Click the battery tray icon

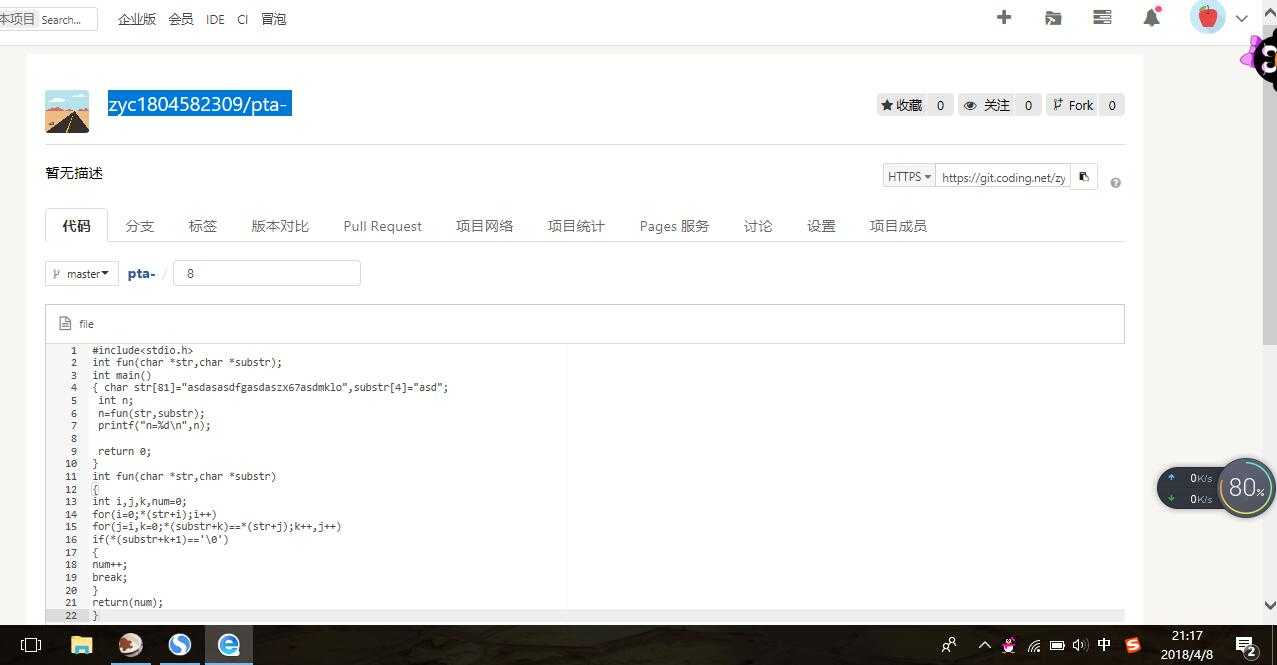[x=1057, y=645]
